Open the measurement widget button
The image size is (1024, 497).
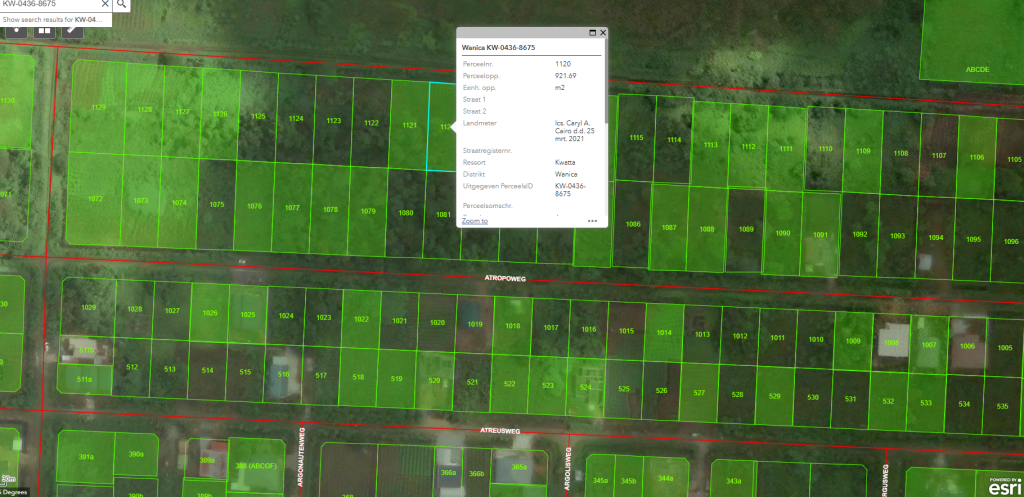click(x=74, y=29)
